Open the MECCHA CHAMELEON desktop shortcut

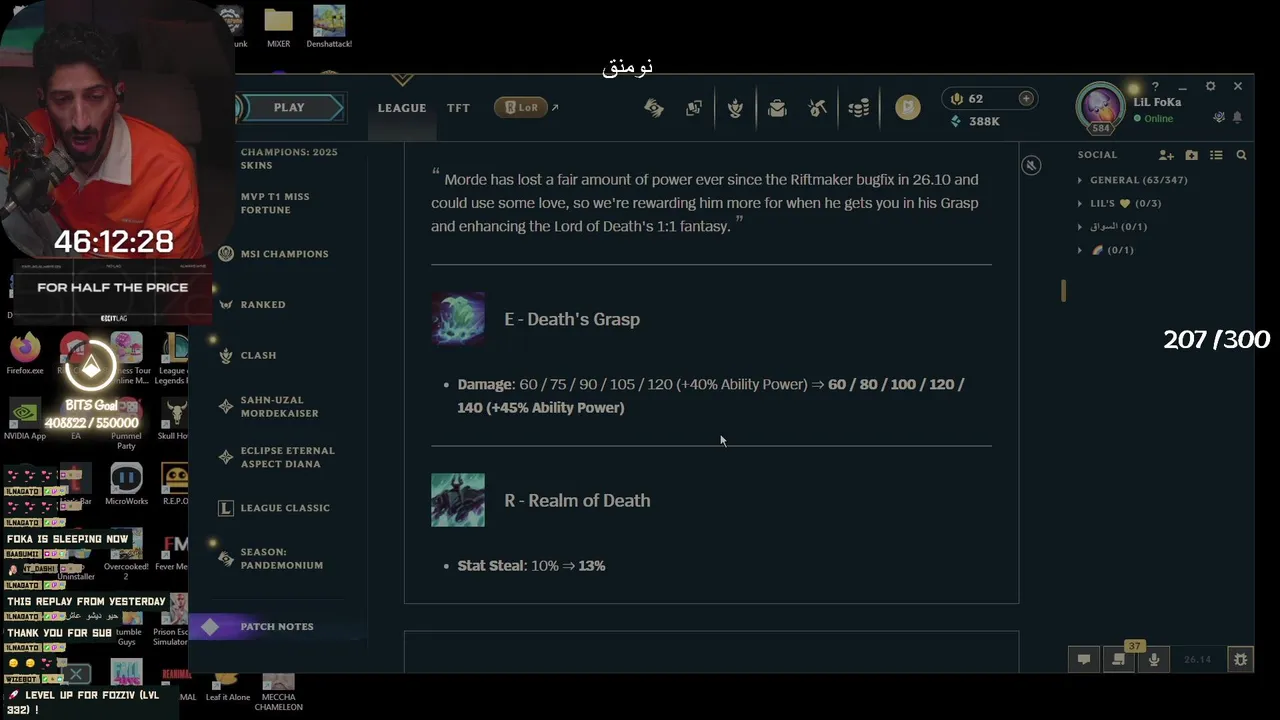click(x=278, y=692)
